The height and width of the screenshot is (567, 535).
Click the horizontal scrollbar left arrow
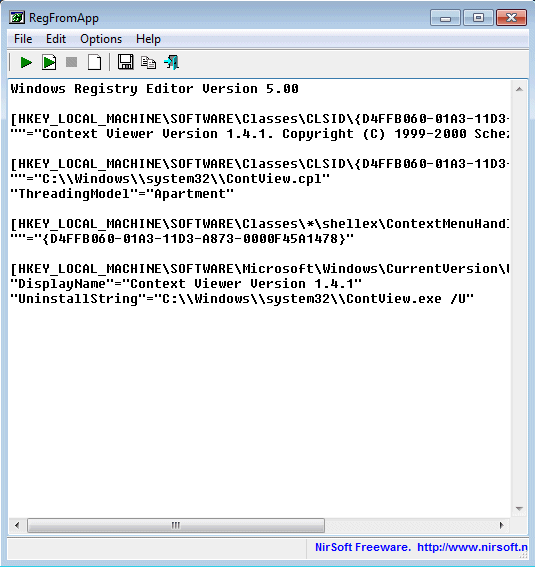[17, 525]
